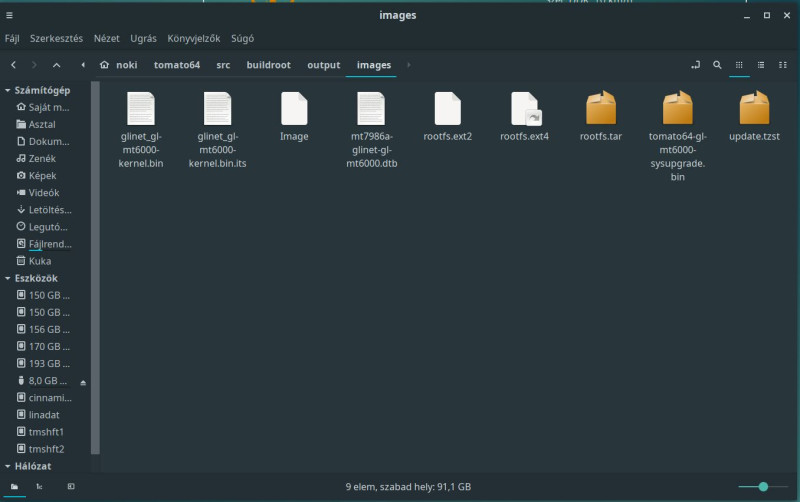Open the 170 GB volume
The width and height of the screenshot is (800, 502).
(44, 346)
